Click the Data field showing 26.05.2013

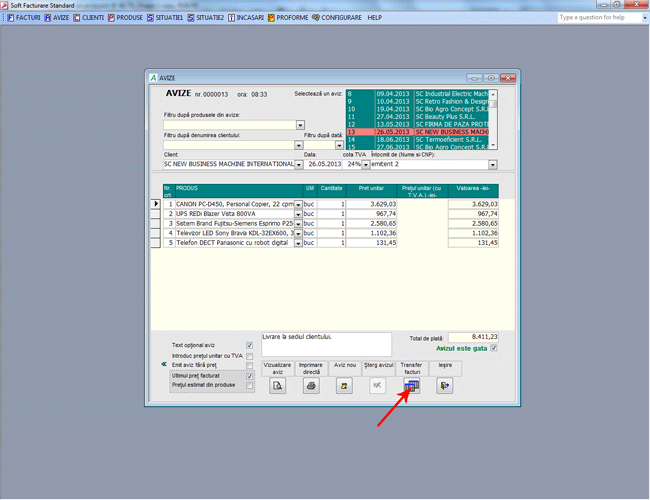coord(323,164)
